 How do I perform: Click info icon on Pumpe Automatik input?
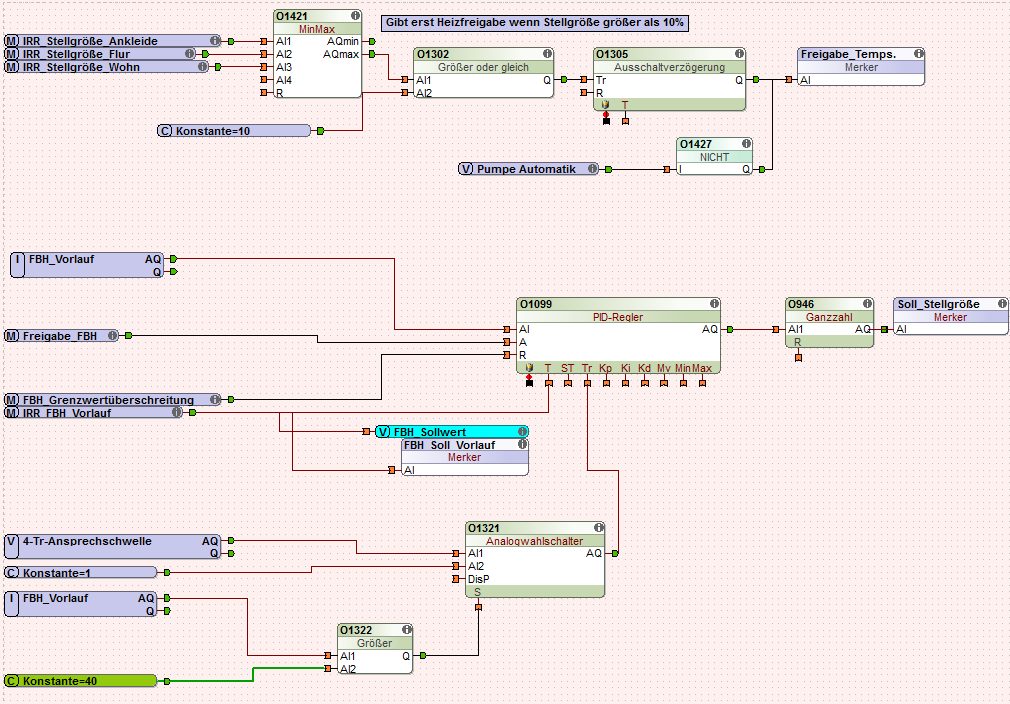click(592, 169)
